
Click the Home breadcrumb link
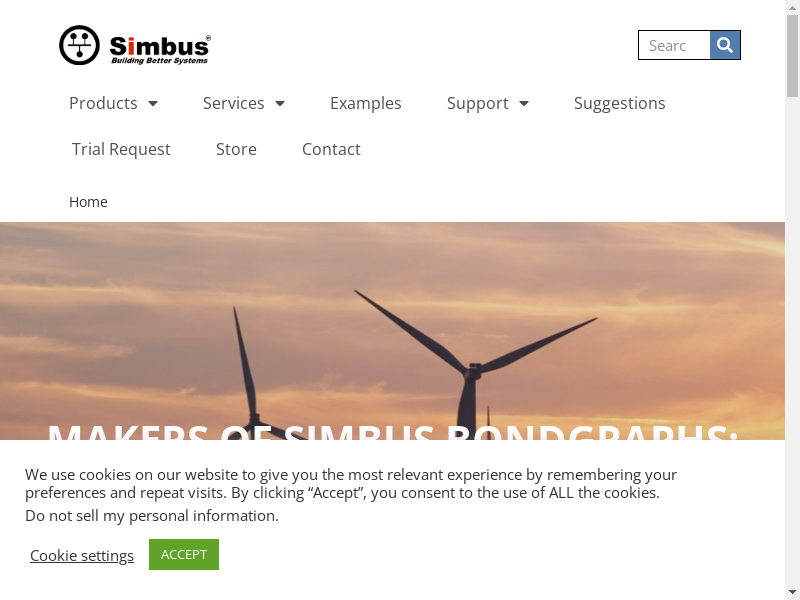pos(88,202)
